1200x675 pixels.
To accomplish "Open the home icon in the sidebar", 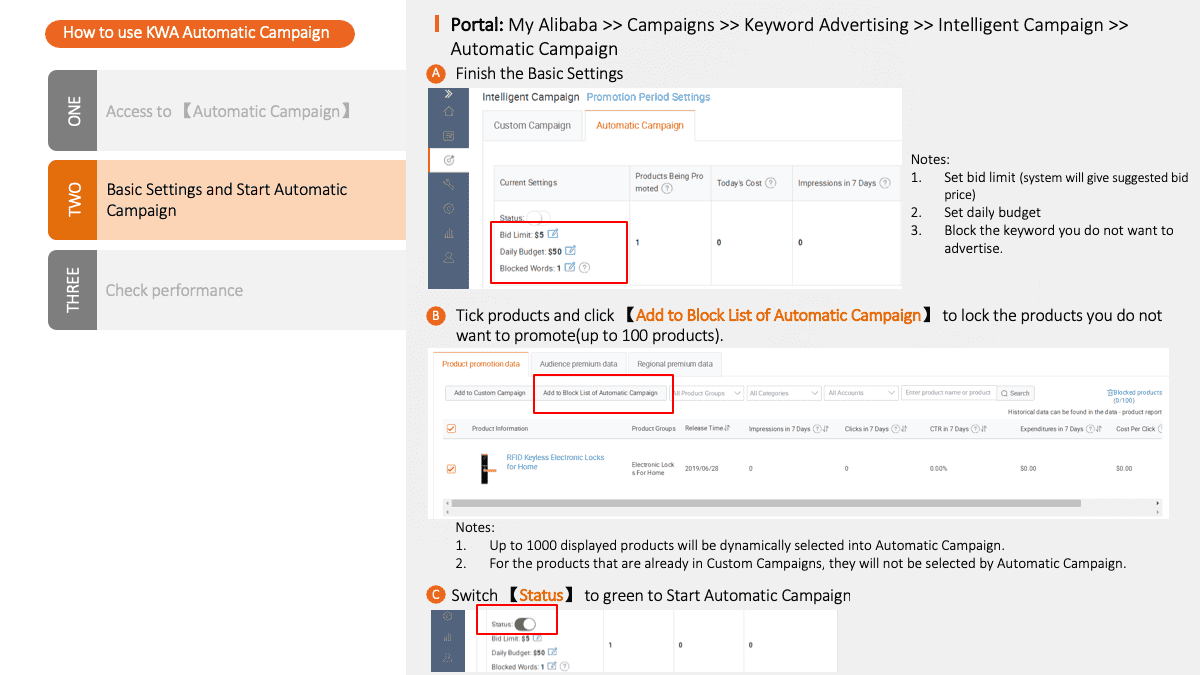I will point(449,112).
